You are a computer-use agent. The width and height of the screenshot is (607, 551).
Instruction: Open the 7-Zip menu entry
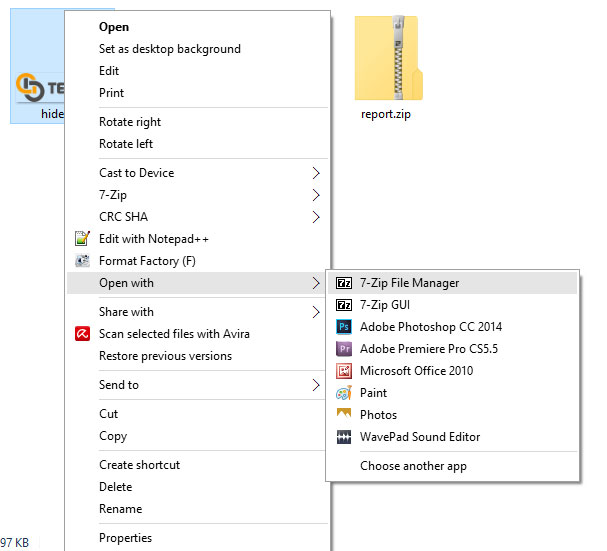tap(197, 195)
